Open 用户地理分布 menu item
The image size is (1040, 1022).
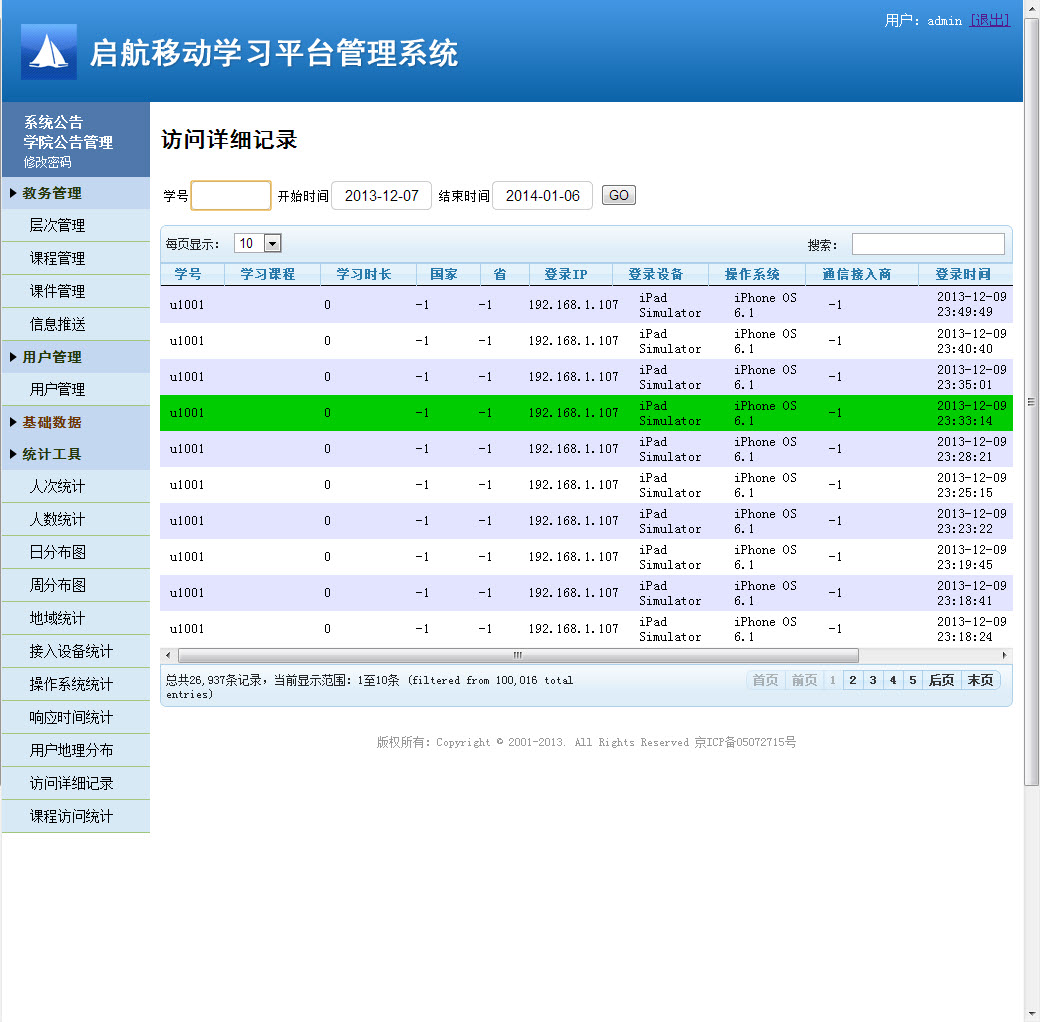pyautogui.click(x=76, y=750)
